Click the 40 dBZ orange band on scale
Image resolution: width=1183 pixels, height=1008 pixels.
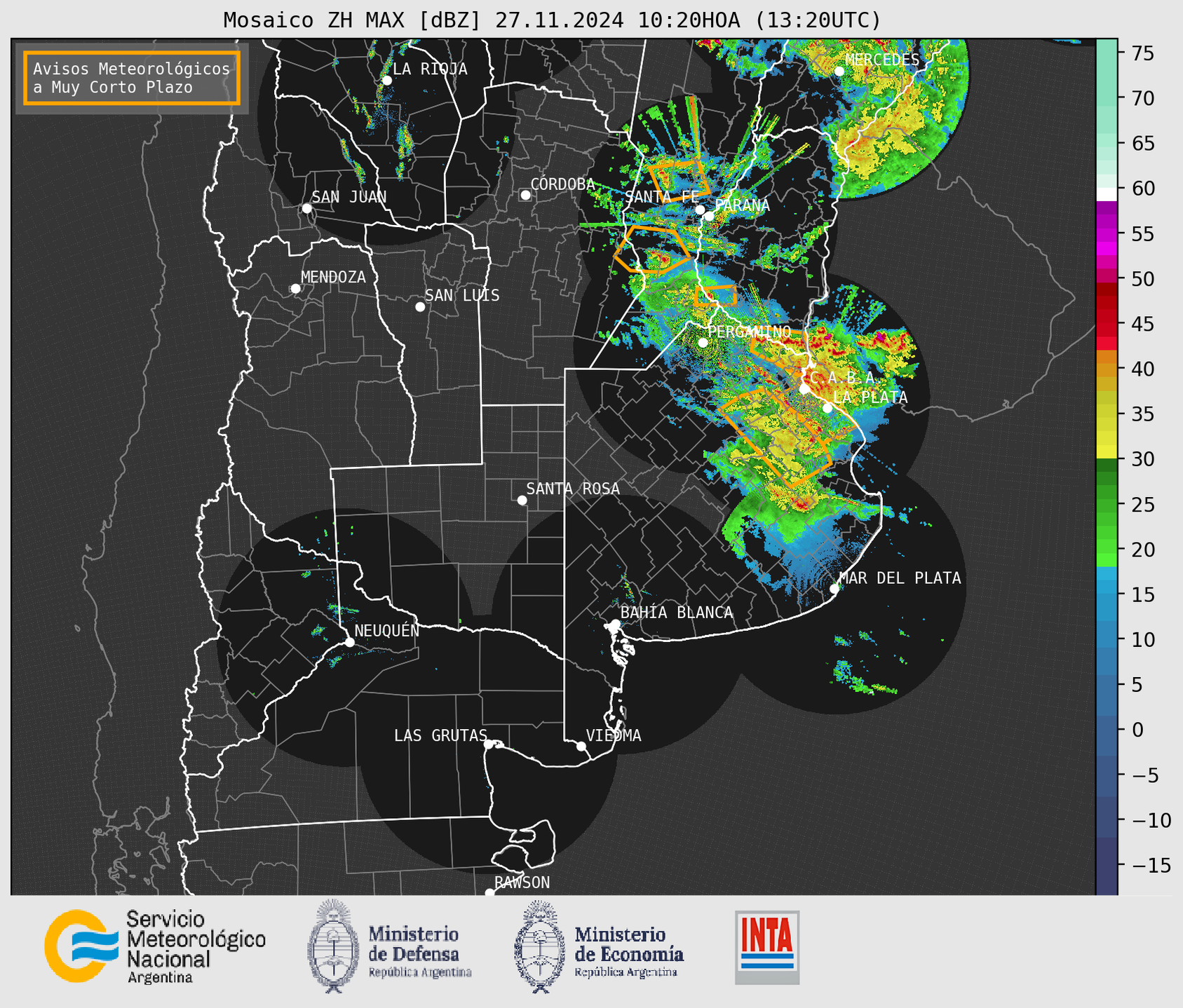click(1107, 369)
